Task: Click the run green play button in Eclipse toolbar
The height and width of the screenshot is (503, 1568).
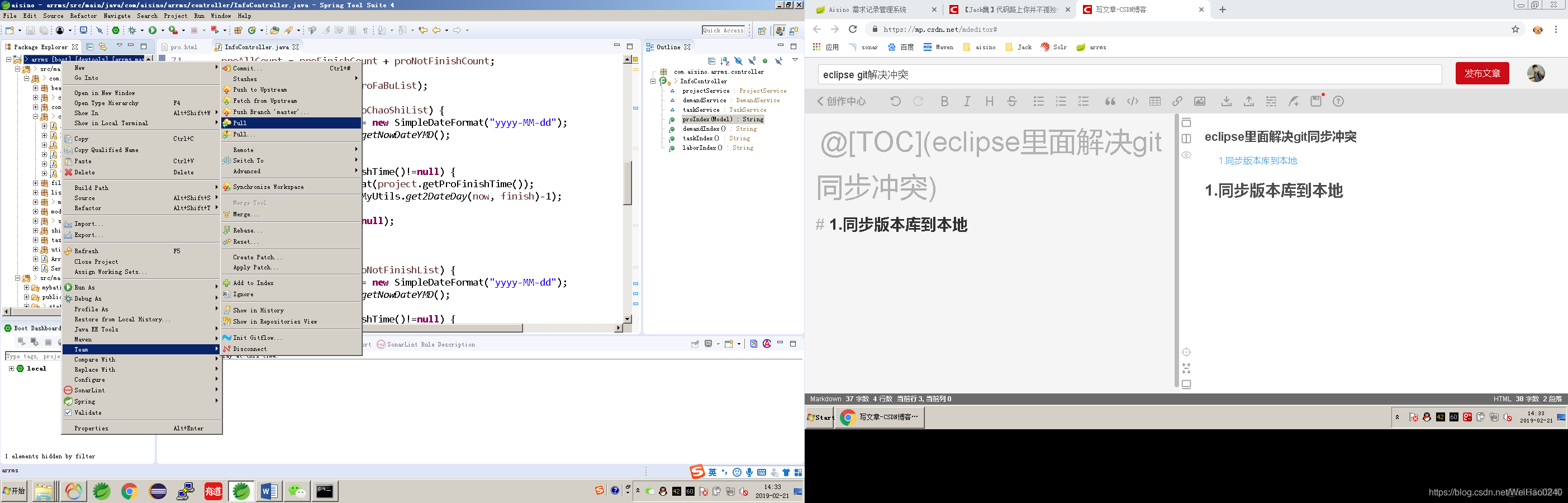Action: 152,30
